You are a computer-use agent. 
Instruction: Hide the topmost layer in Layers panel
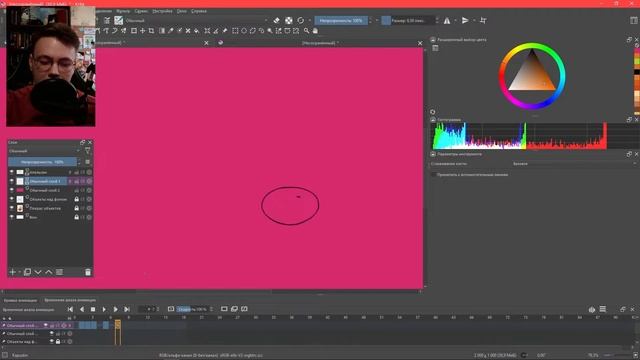tap(11, 172)
